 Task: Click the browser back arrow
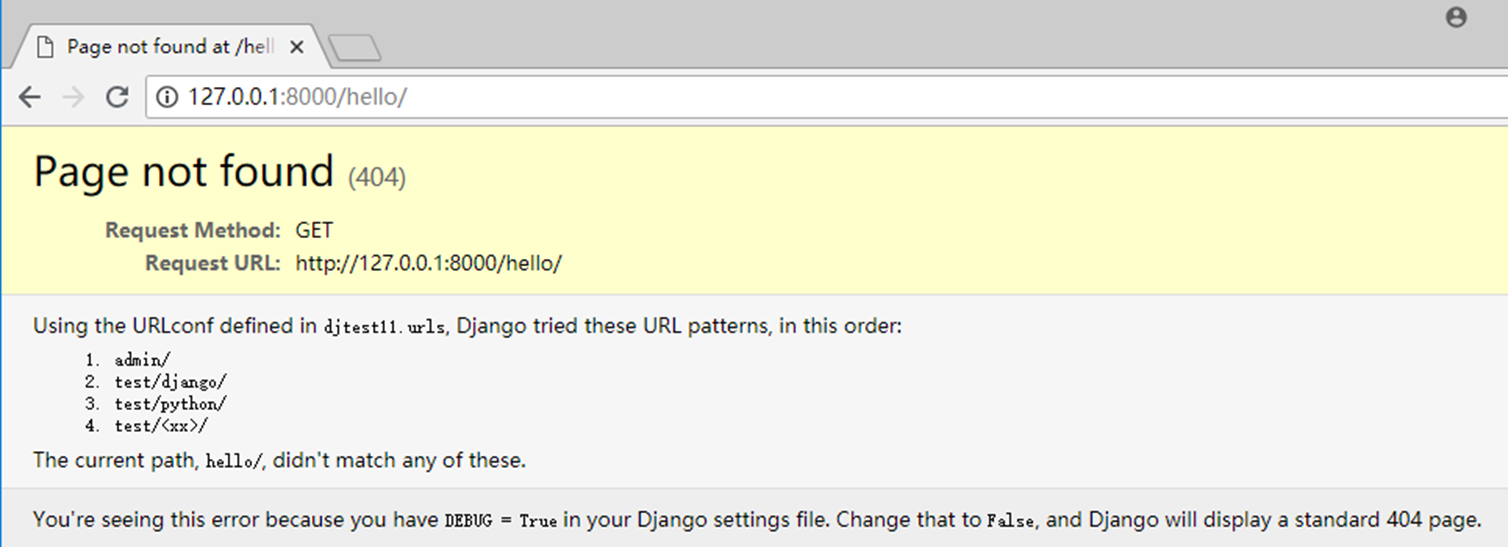point(30,97)
